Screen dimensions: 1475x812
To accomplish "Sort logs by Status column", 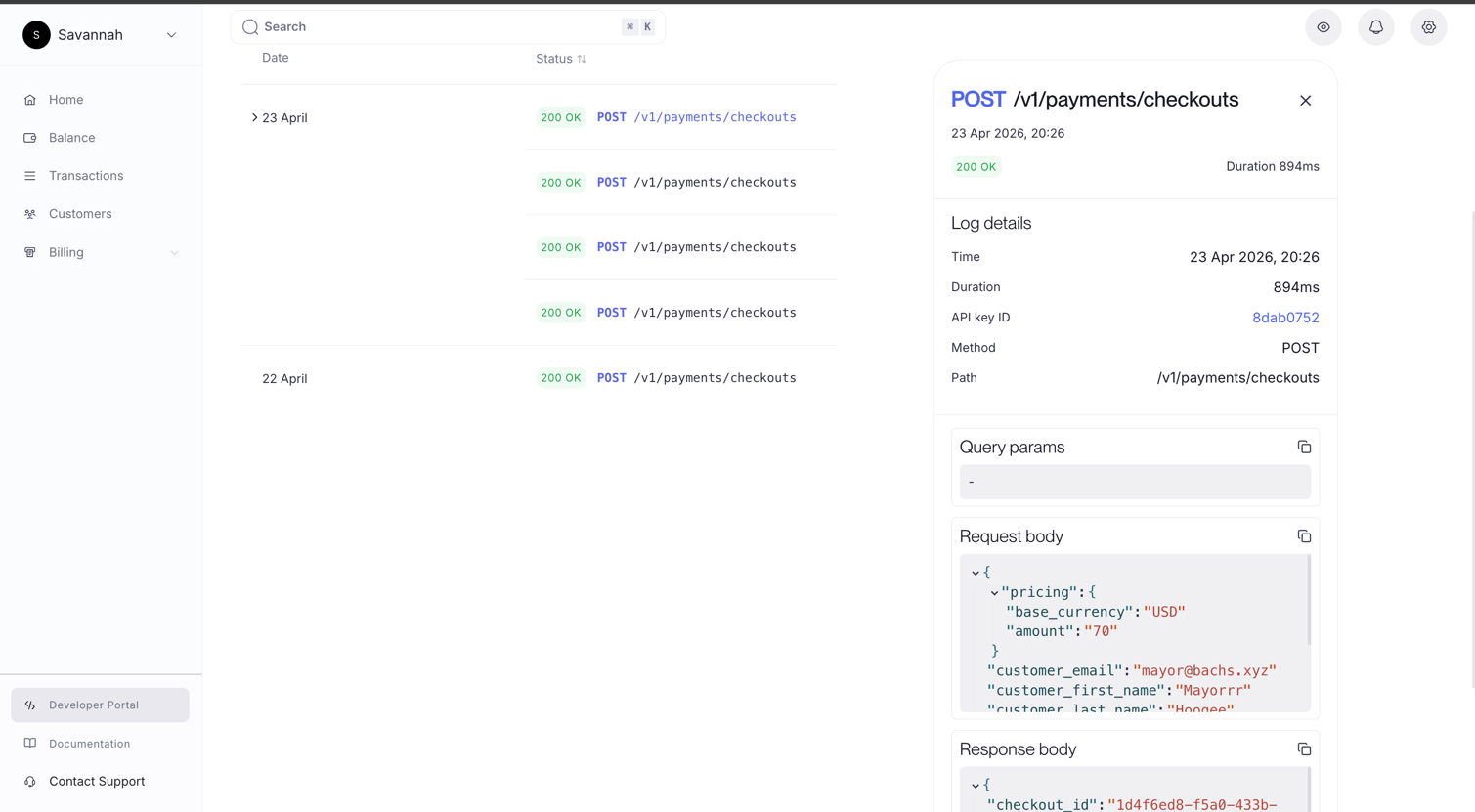I will 561,59.
